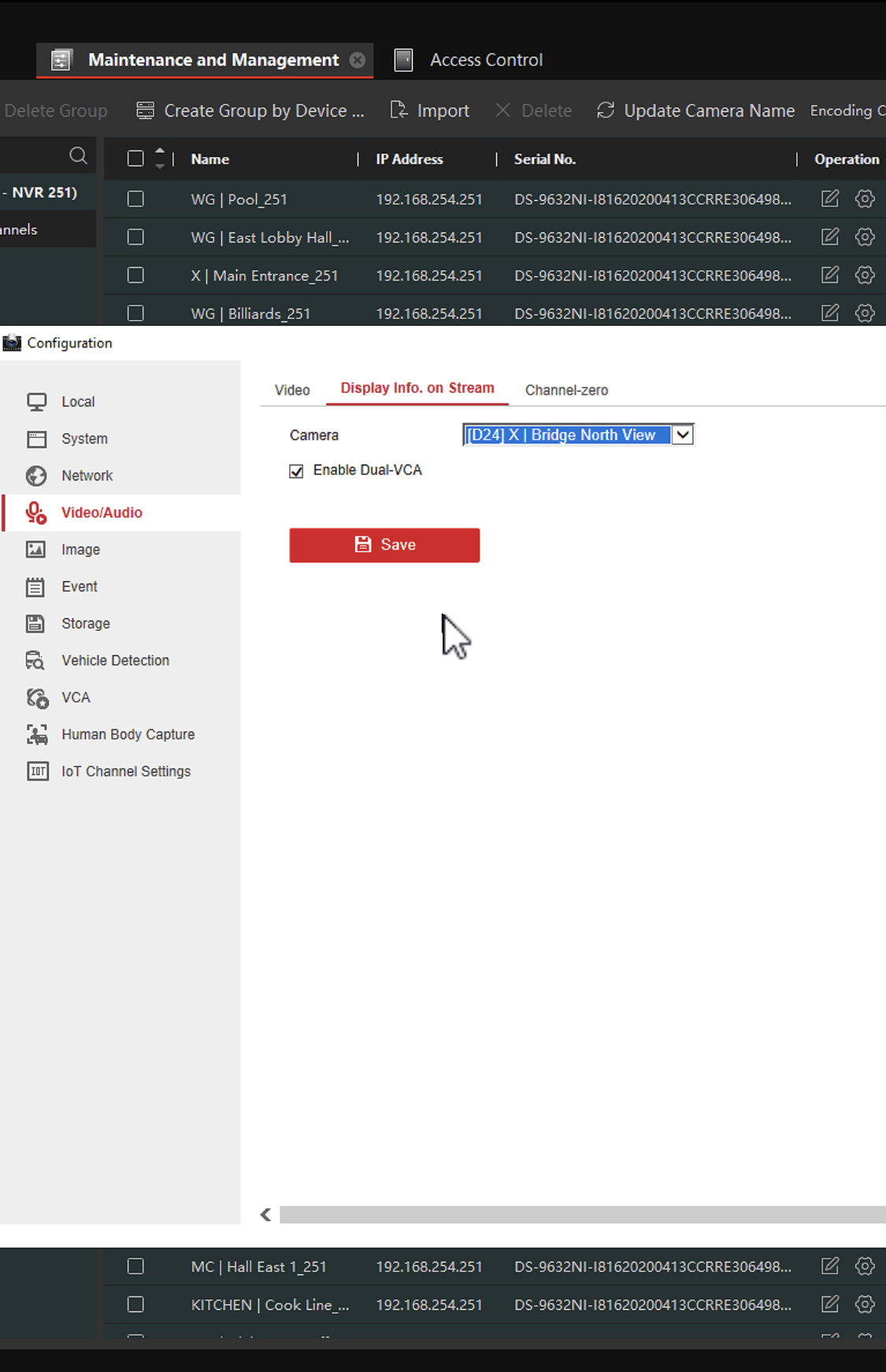This screenshot has height=1372, width=886.
Task: Open the VCA settings section
Action: 76,698
